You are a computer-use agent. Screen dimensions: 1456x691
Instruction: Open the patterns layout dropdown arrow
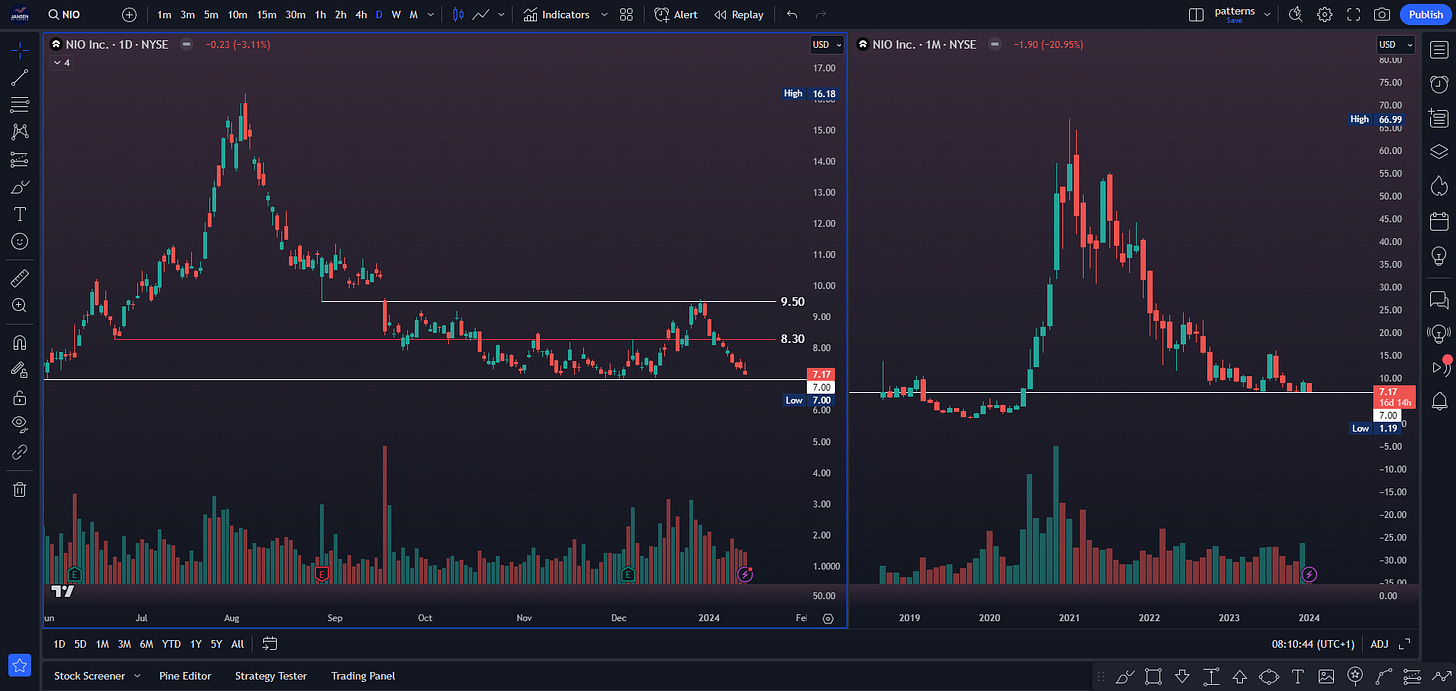click(x=1268, y=14)
